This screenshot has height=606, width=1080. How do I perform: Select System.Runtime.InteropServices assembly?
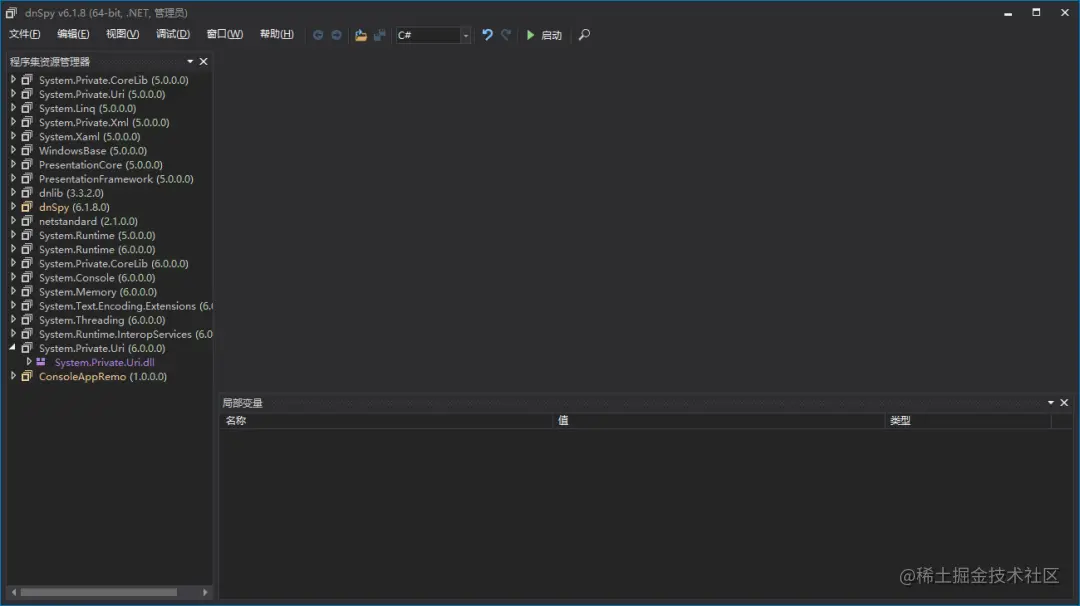click(125, 334)
